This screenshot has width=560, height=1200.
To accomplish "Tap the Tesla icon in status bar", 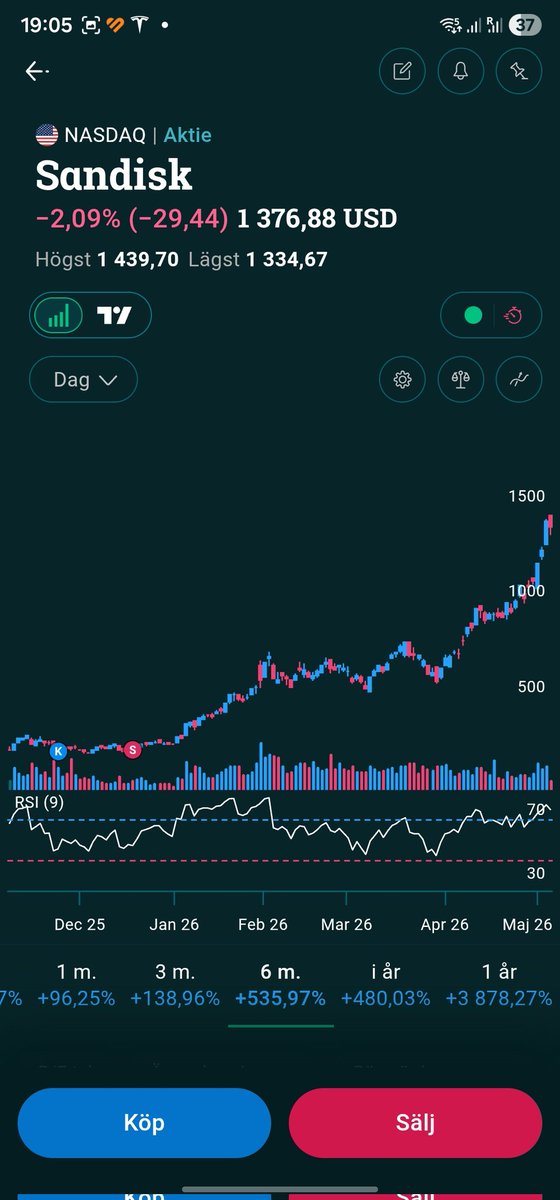I will click(x=139, y=25).
